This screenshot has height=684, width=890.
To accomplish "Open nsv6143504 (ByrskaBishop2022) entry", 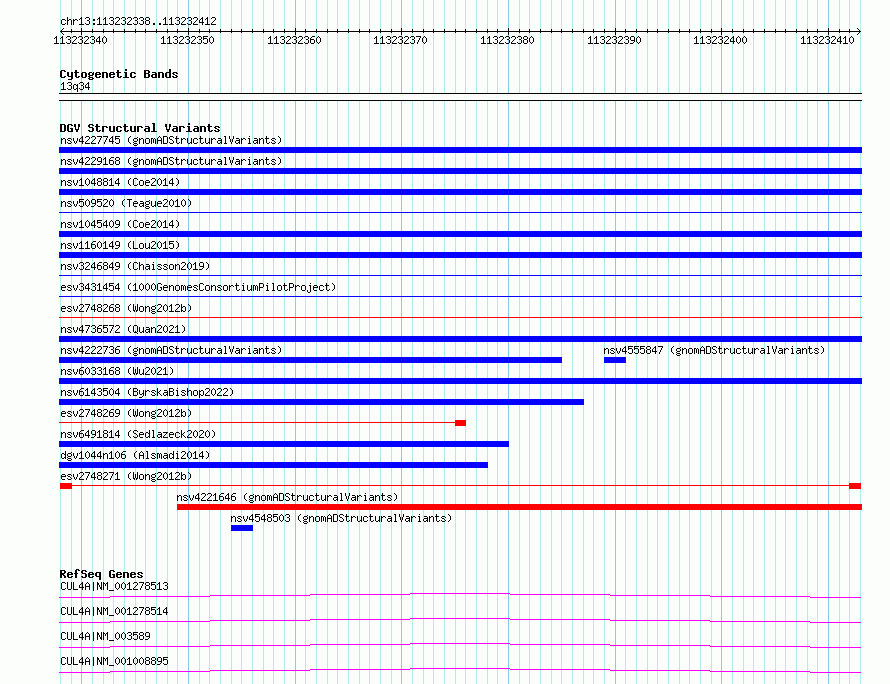I will (147, 392).
